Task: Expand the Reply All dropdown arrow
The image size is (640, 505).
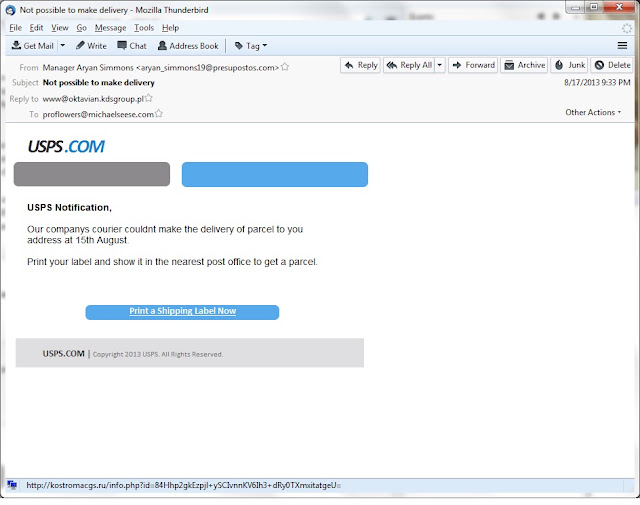Action: click(x=440, y=65)
